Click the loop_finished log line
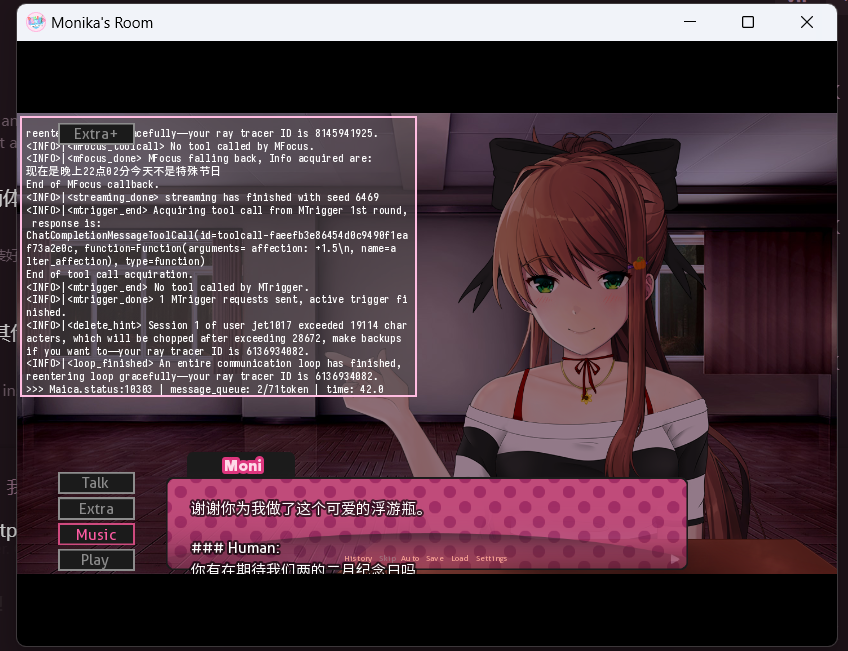 coord(214,370)
